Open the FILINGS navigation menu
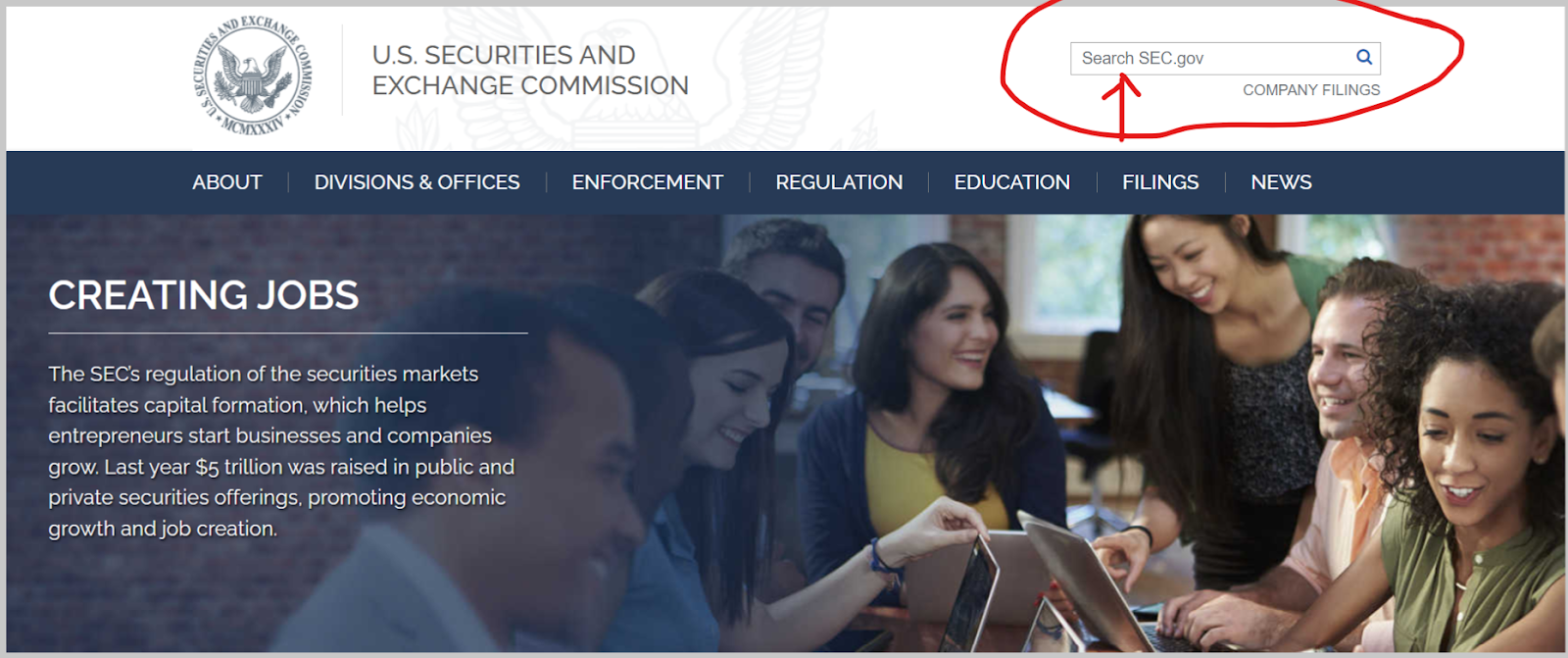Viewport: 1568px width, 658px height. (1160, 182)
